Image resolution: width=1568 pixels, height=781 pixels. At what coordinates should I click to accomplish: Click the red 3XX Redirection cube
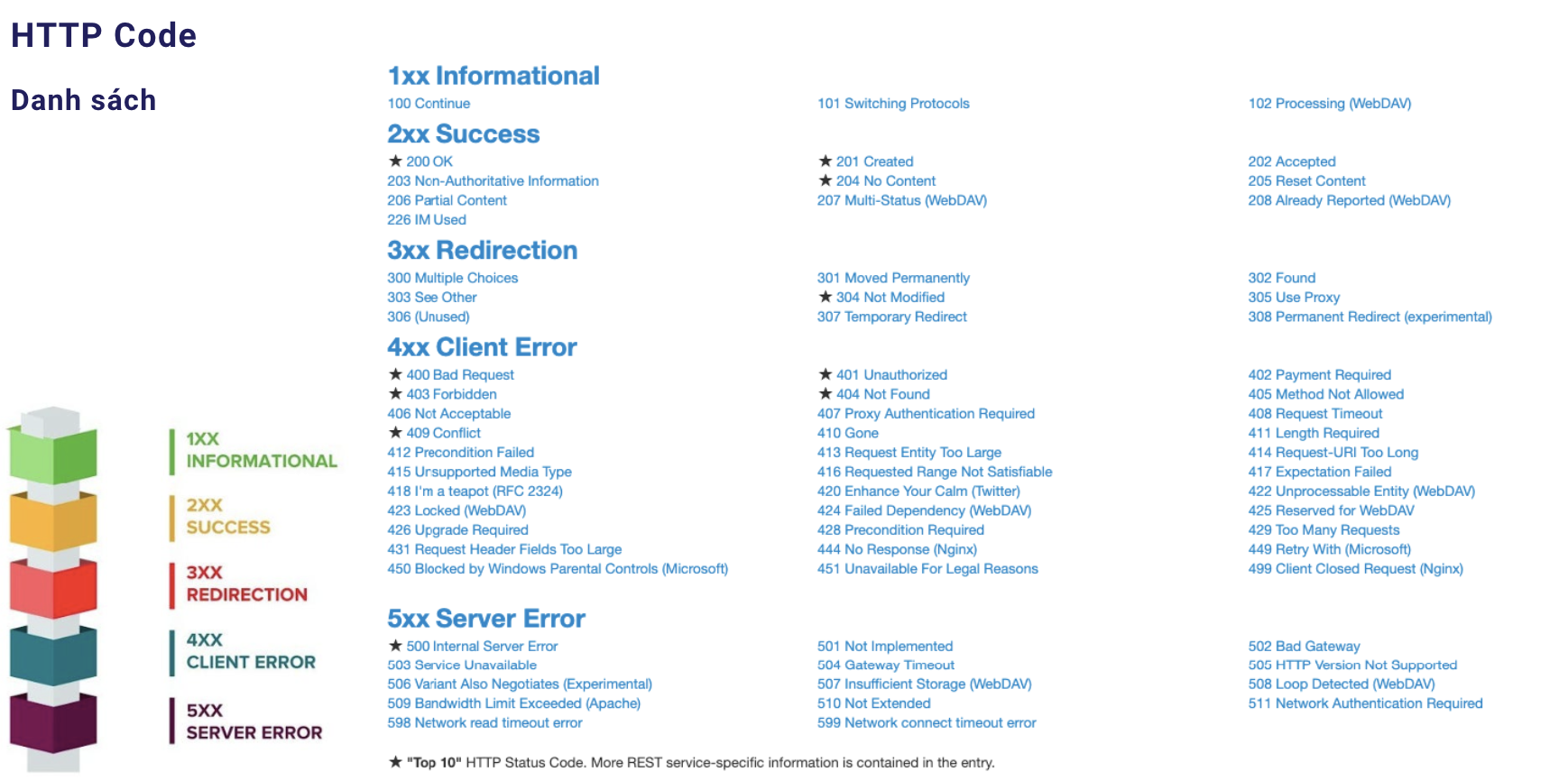point(53,587)
